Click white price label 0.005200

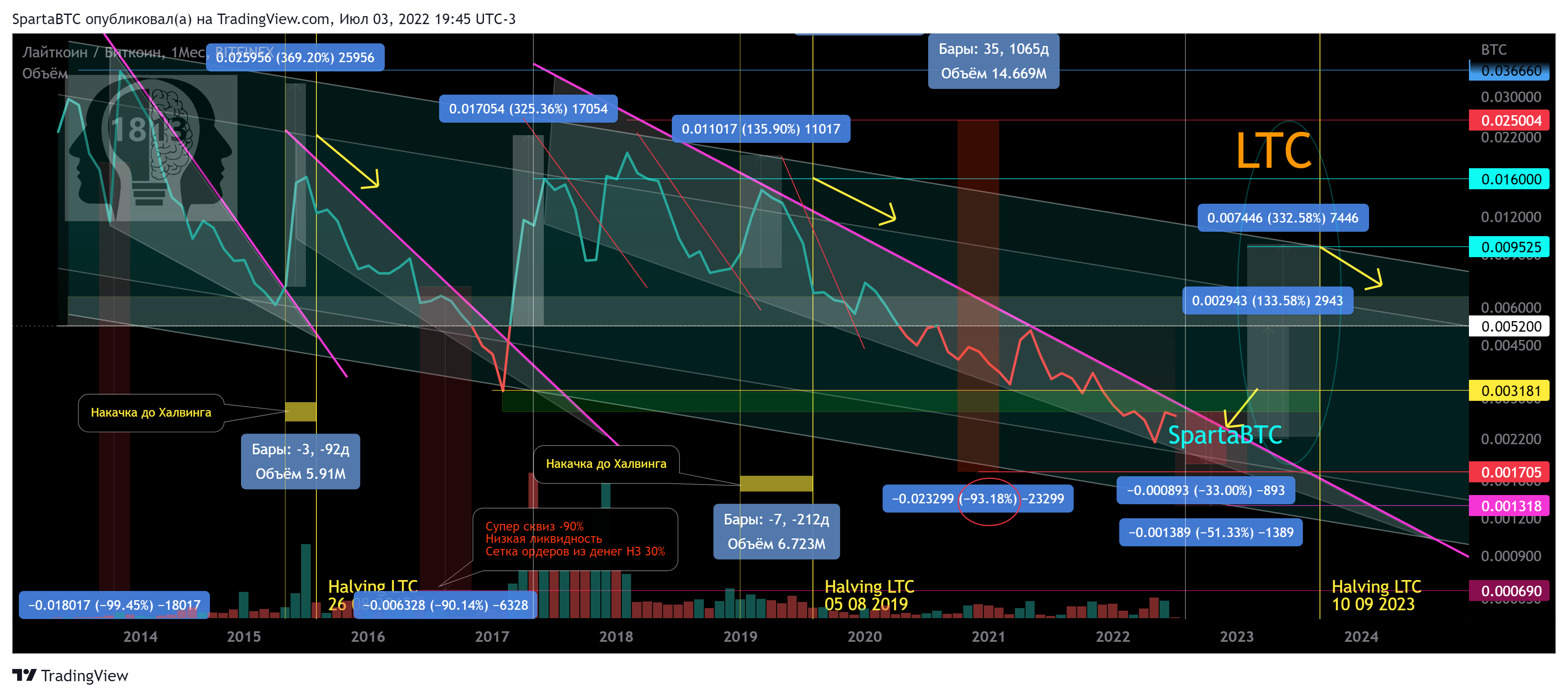1509,326
